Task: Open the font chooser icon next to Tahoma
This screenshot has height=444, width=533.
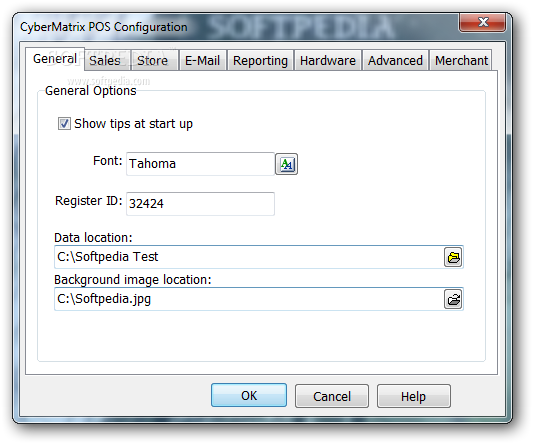Action: 286,164
